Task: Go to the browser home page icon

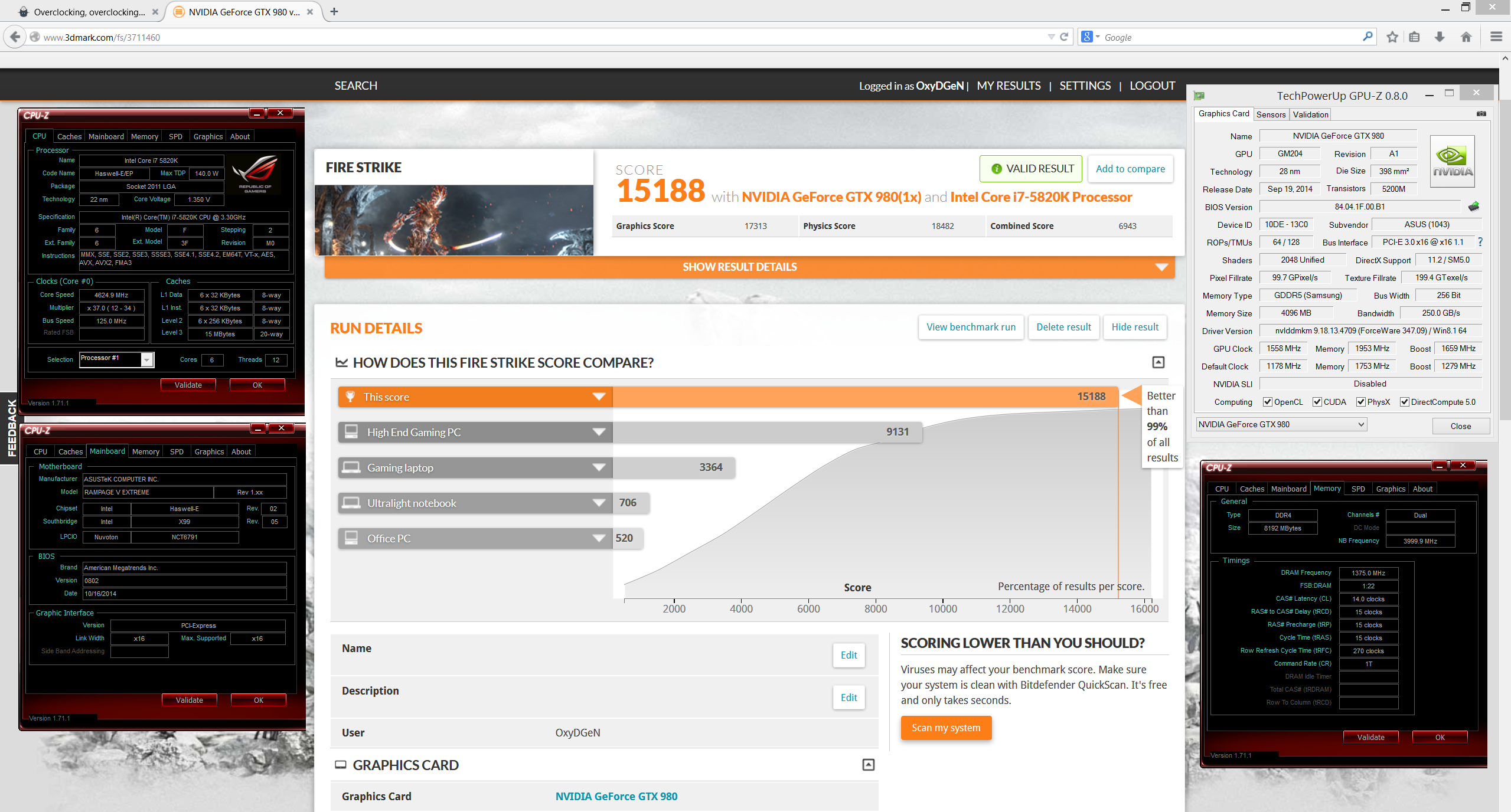Action: click(x=1466, y=37)
